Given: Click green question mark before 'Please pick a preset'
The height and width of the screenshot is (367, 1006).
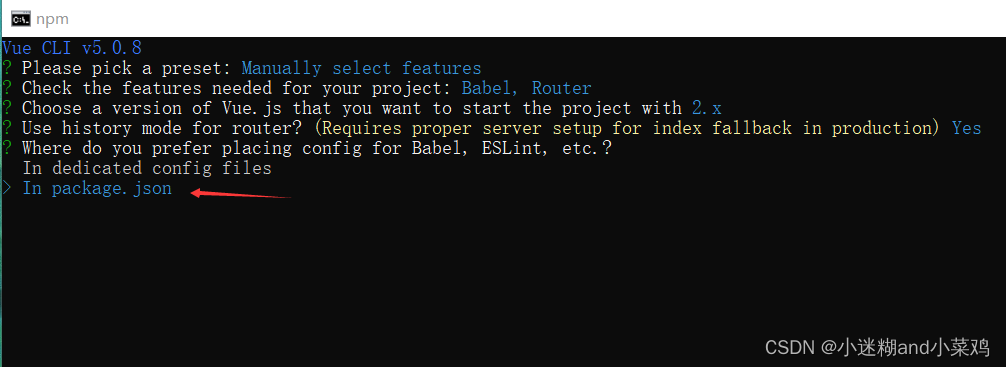Looking at the screenshot, I should pos(6,68).
